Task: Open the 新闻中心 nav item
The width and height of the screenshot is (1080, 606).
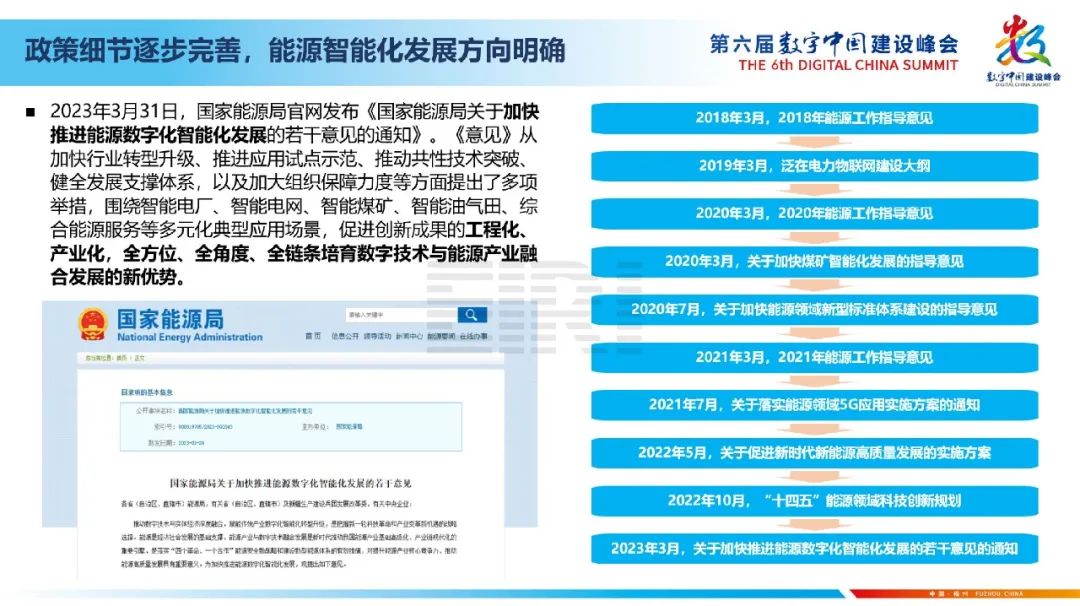Action: [x=409, y=337]
